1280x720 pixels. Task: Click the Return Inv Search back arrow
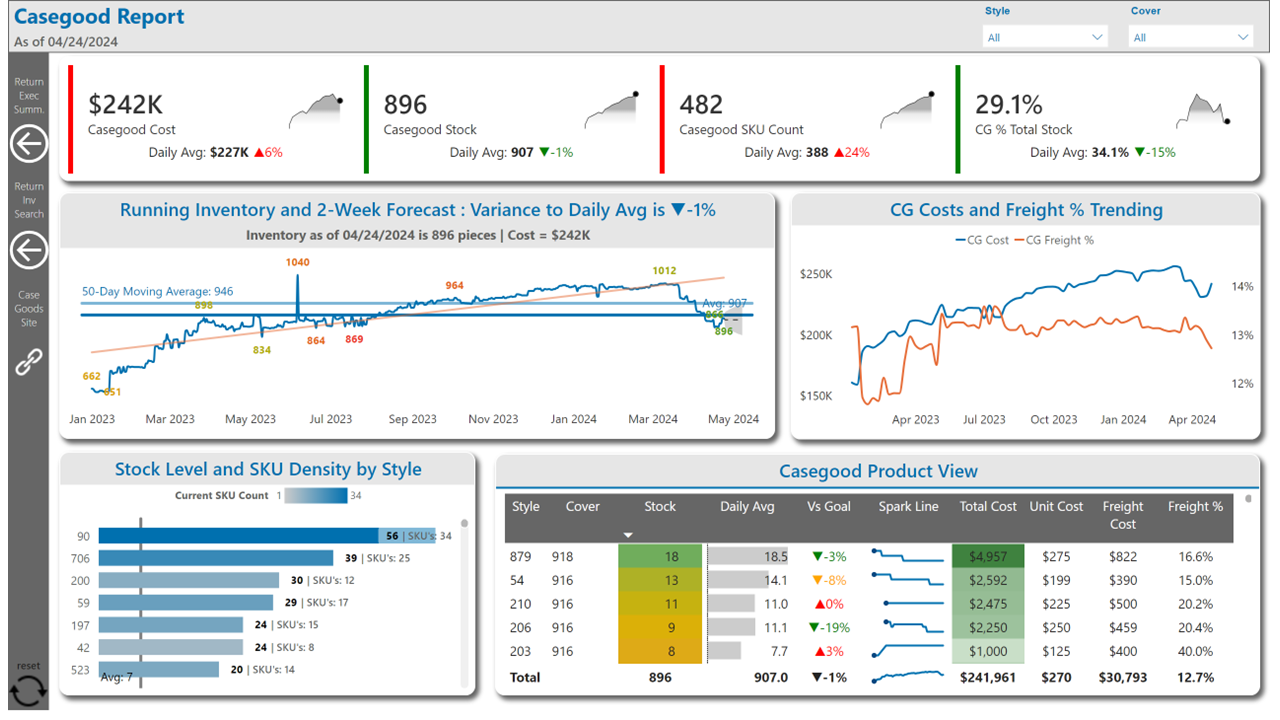tap(28, 251)
